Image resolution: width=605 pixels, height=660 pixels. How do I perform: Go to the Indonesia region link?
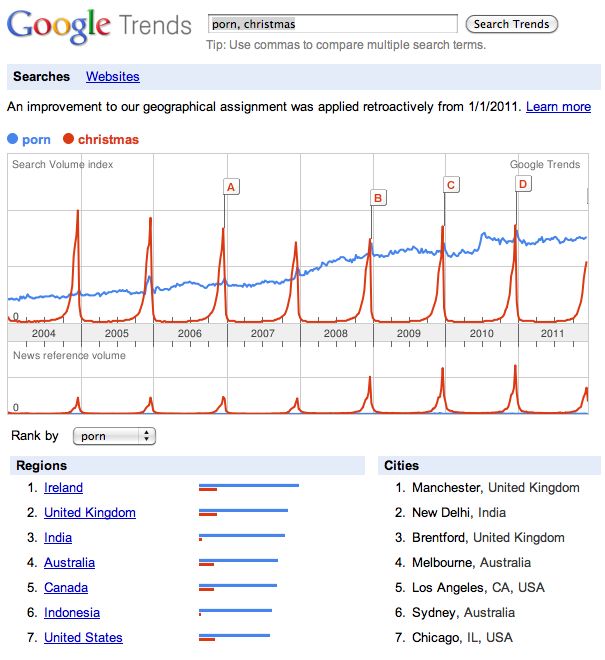(72, 613)
